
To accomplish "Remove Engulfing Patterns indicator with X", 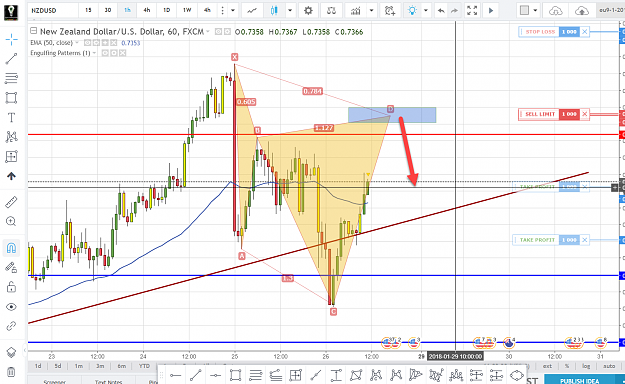I will 122,53.
